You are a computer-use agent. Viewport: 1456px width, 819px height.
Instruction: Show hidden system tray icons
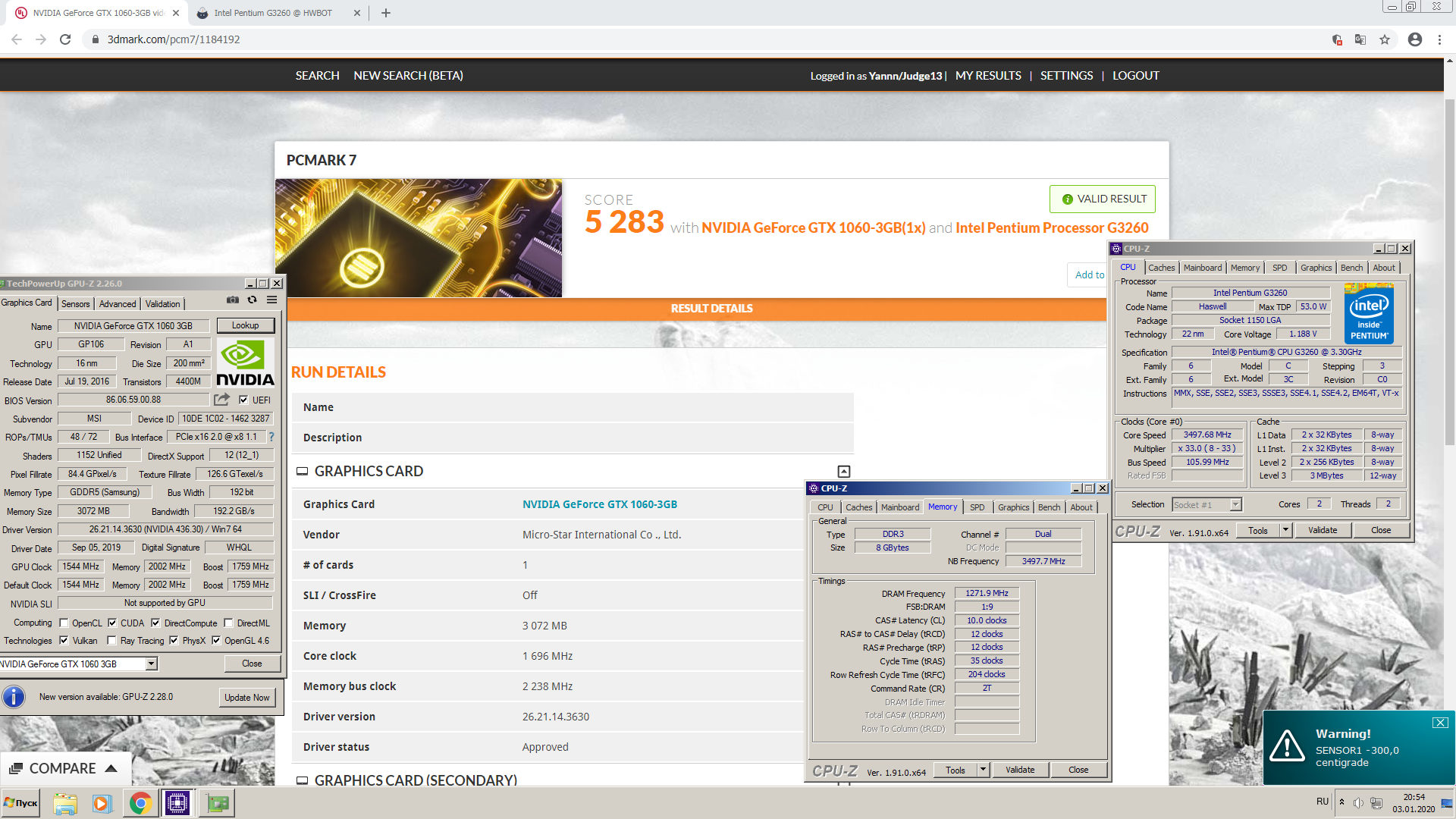pyautogui.click(x=1341, y=802)
